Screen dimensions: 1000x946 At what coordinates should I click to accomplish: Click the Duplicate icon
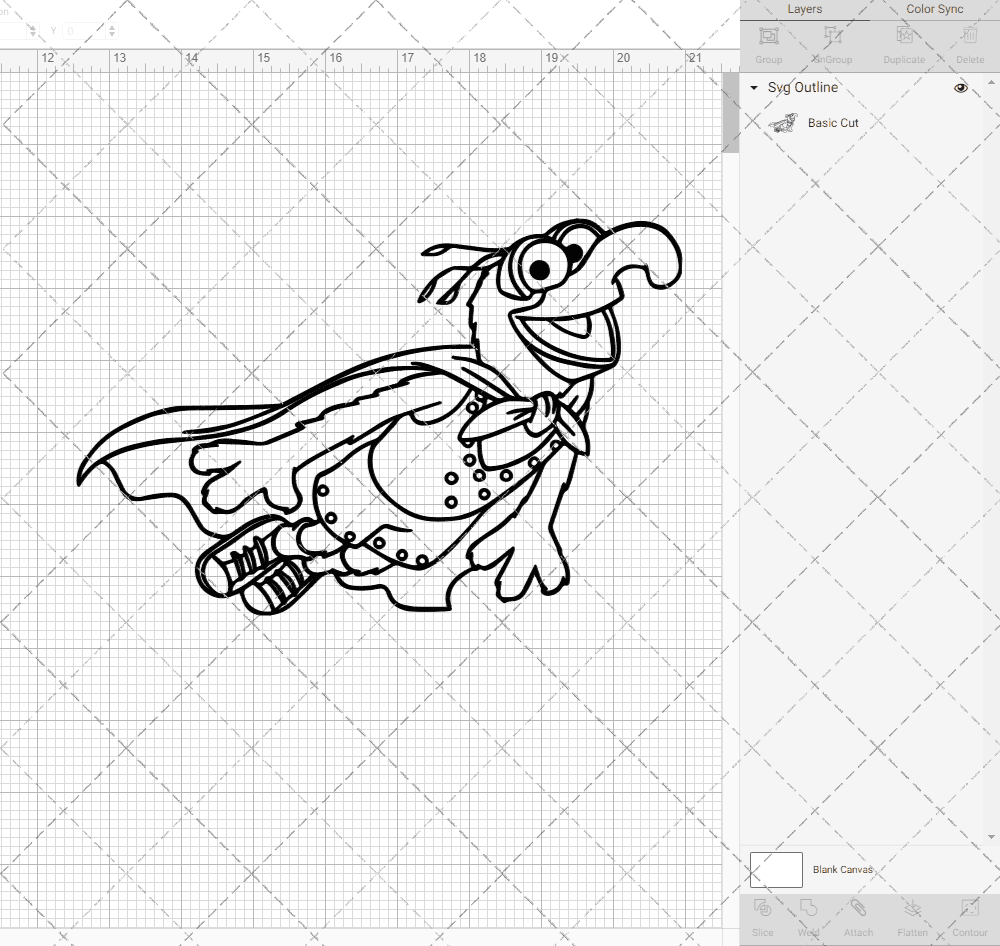(904, 36)
